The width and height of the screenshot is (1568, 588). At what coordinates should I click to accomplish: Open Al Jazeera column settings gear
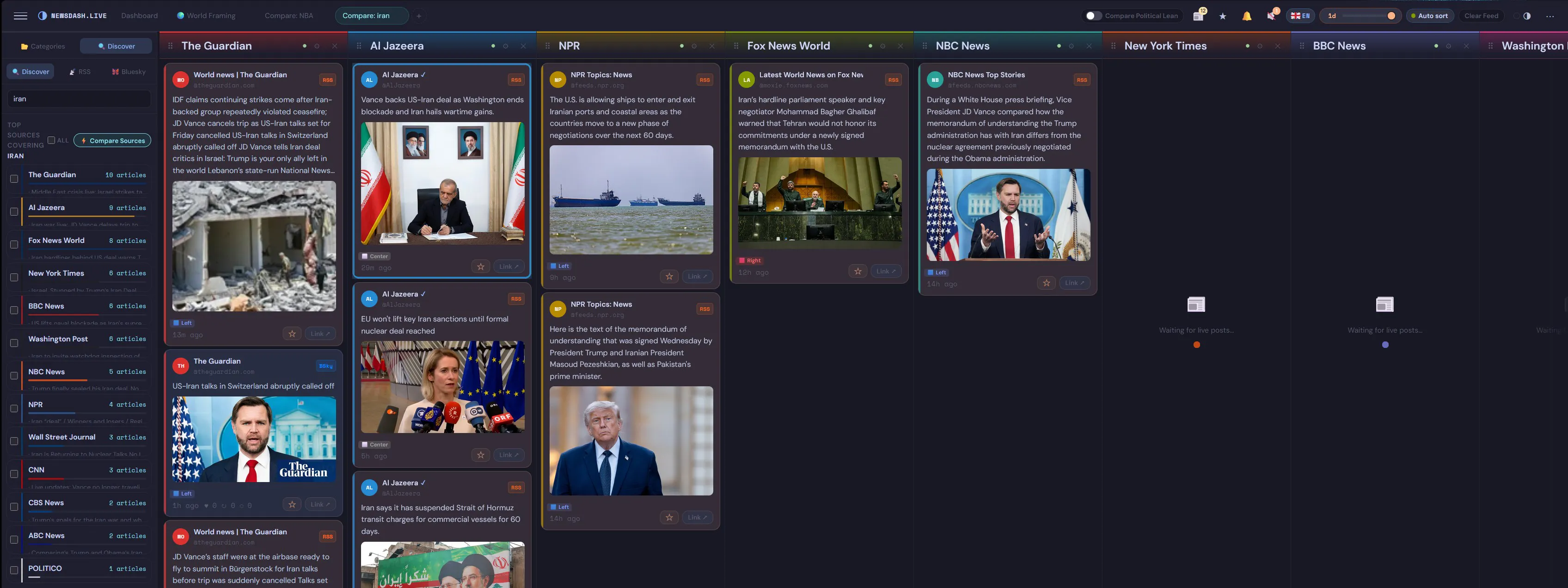pyautogui.click(x=505, y=46)
